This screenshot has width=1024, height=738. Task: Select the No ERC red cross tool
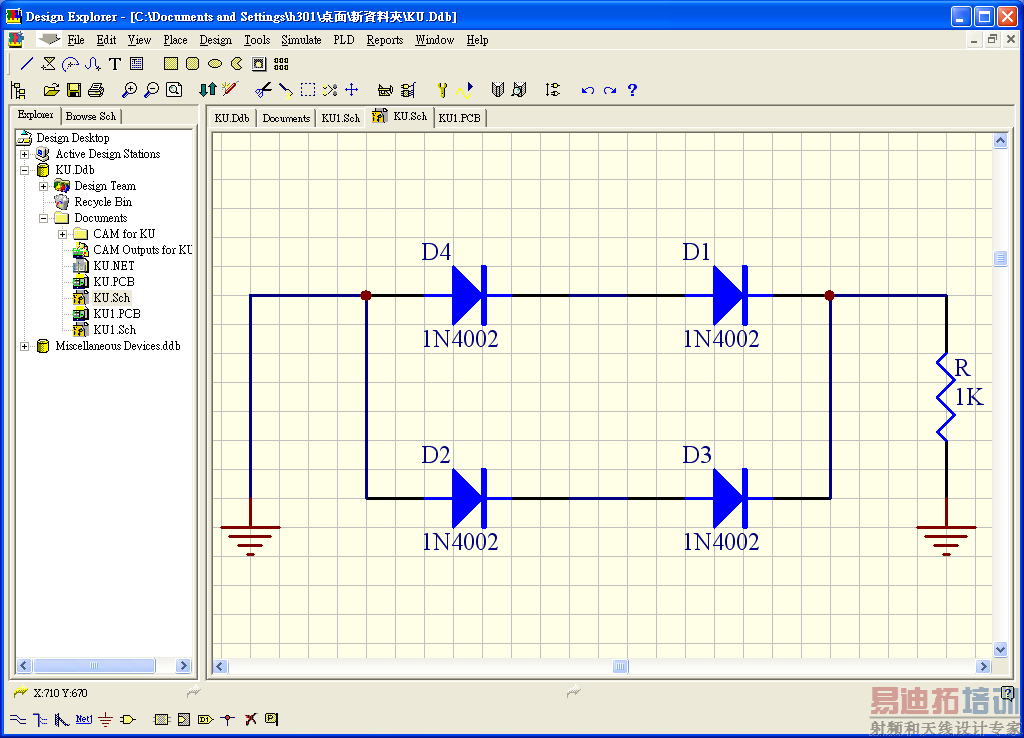tap(250, 720)
